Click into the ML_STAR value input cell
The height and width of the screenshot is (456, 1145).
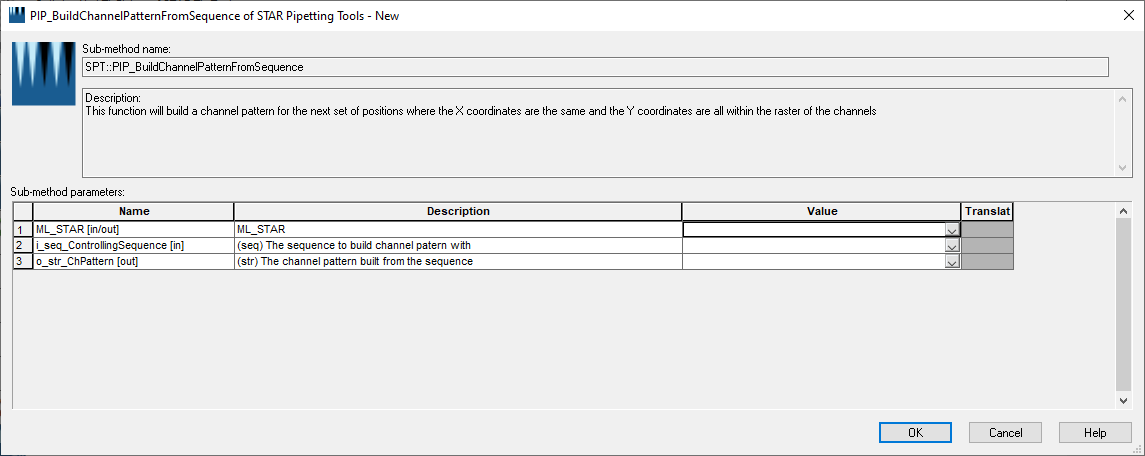coord(813,229)
